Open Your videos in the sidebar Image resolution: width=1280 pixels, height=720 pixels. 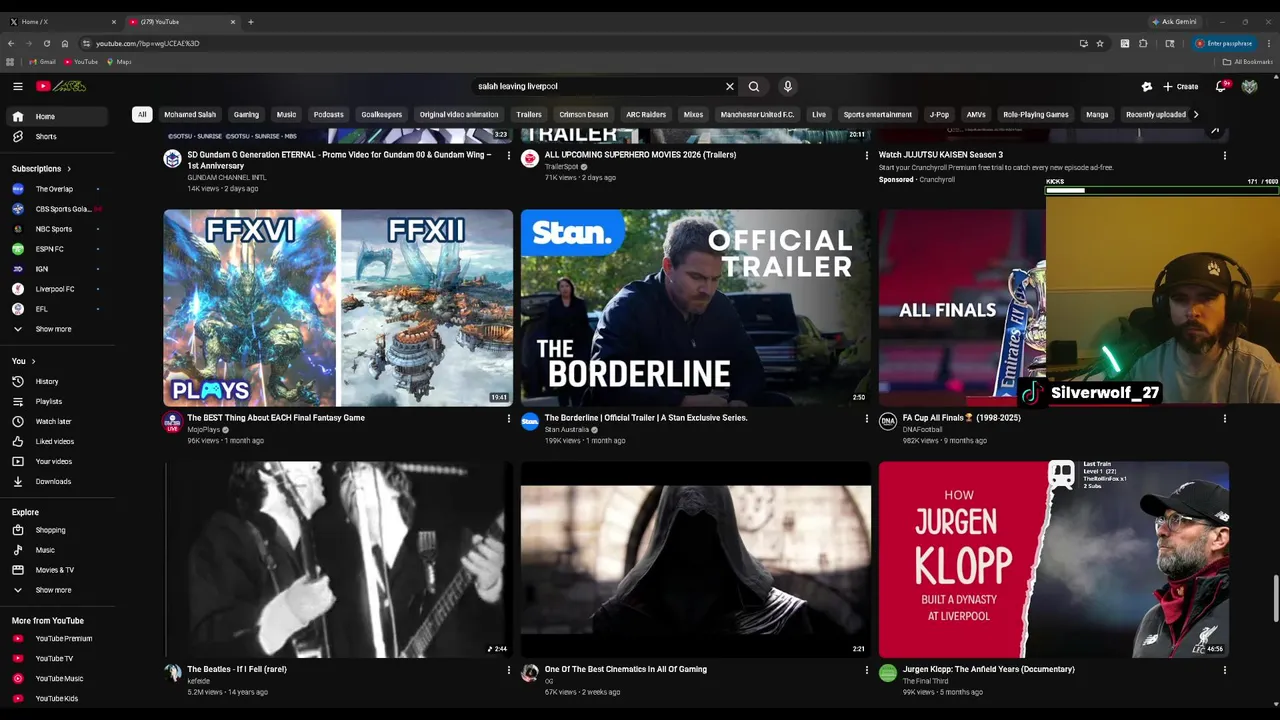point(57,461)
